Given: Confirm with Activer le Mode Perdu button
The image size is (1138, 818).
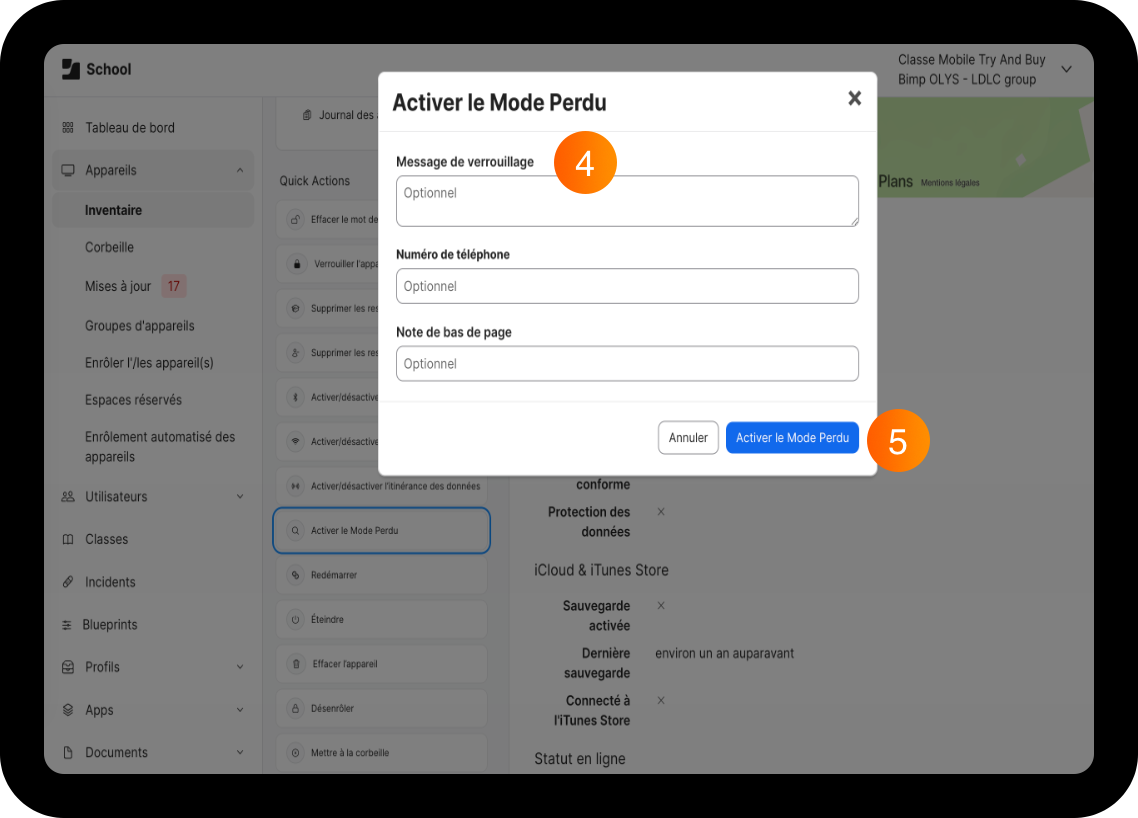Looking at the screenshot, I should tap(792, 438).
